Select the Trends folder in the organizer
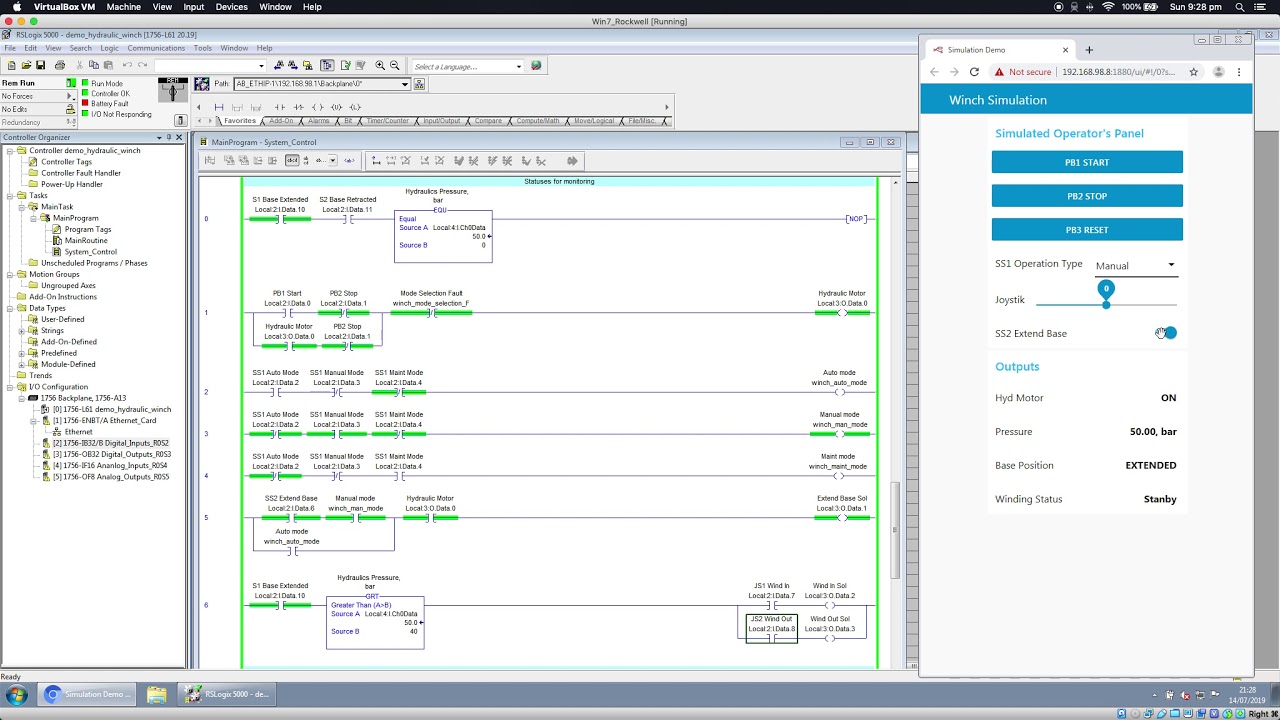This screenshot has height=720, width=1280. (40, 375)
